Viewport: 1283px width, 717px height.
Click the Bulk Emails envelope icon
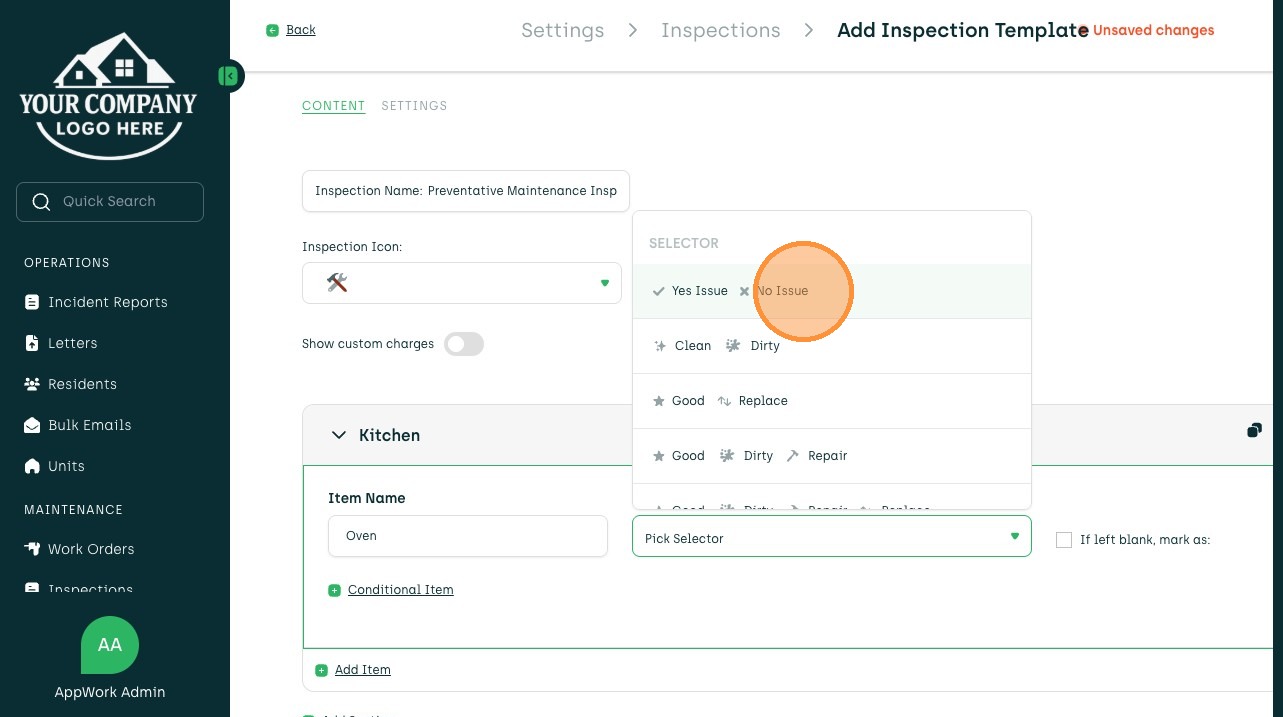tap(32, 425)
